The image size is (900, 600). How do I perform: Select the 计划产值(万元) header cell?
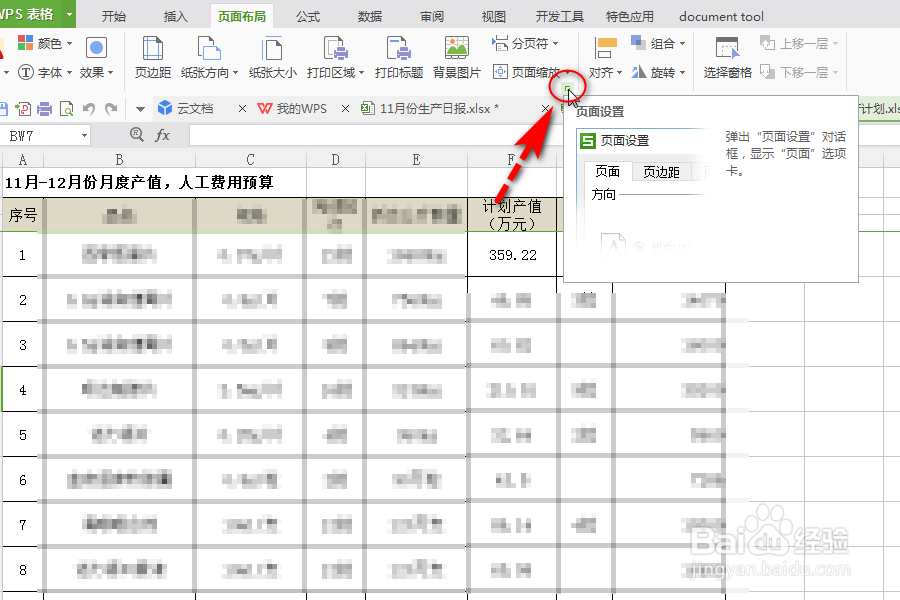(x=512, y=215)
